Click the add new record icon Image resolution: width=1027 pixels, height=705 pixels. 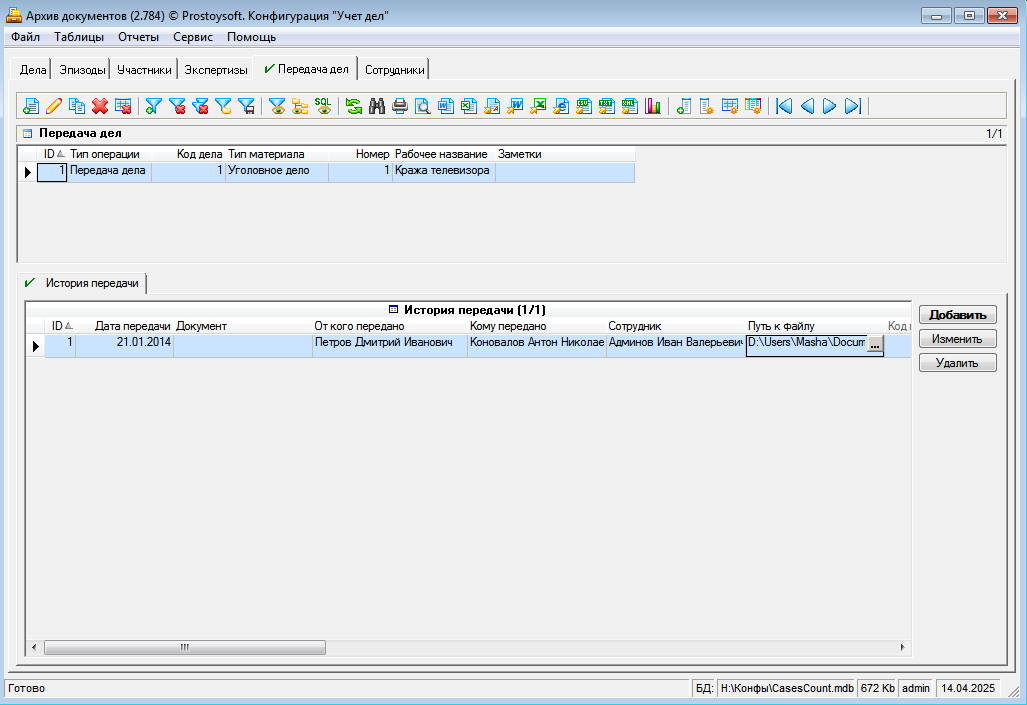(x=31, y=106)
